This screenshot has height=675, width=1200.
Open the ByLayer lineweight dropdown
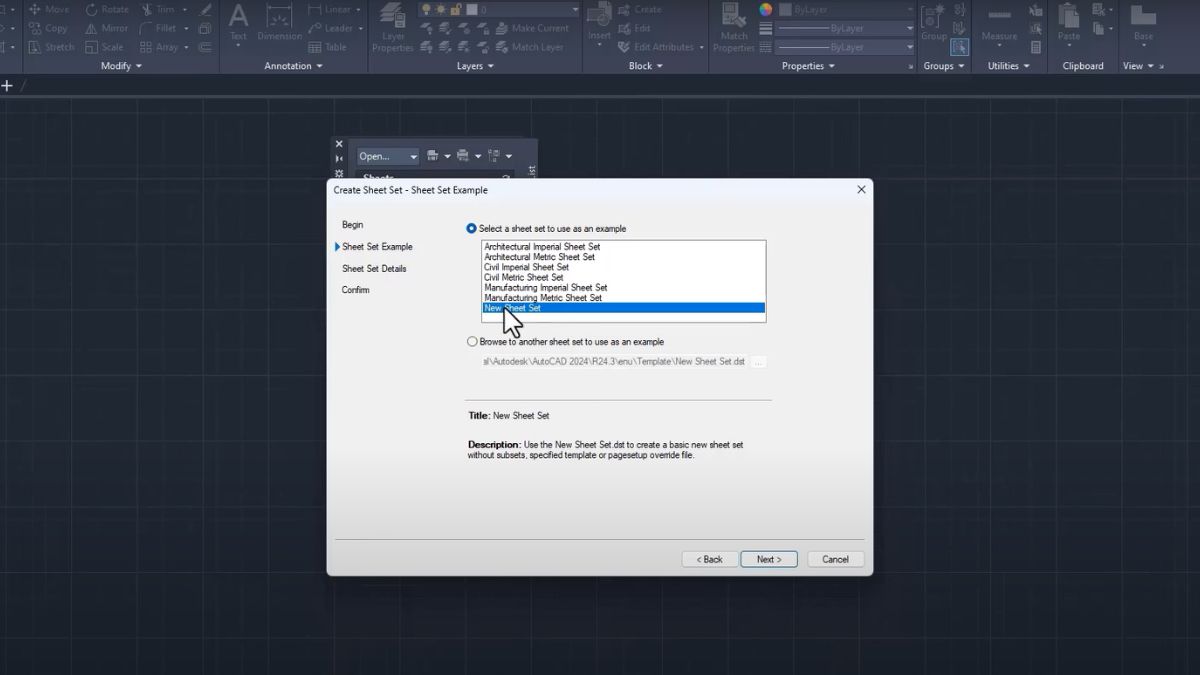point(845,28)
